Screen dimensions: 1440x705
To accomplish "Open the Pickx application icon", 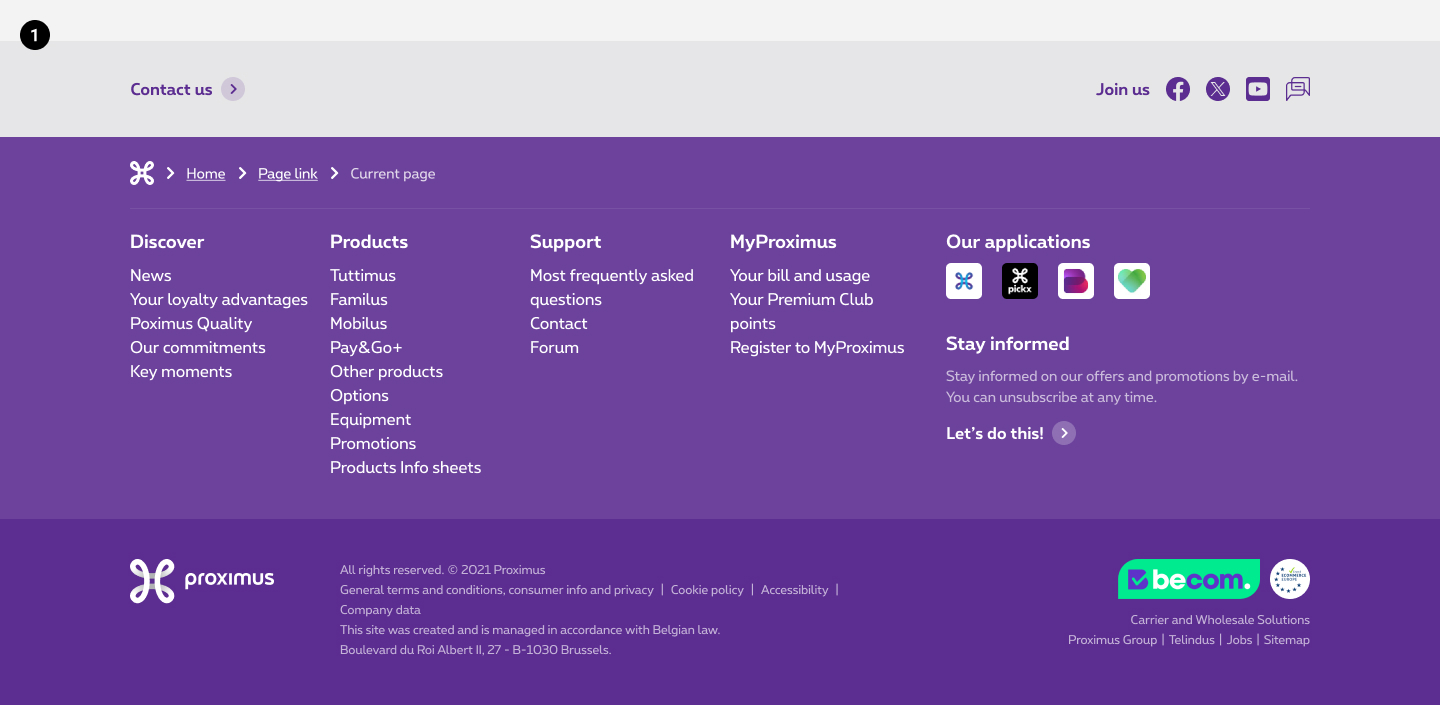I will (1020, 281).
